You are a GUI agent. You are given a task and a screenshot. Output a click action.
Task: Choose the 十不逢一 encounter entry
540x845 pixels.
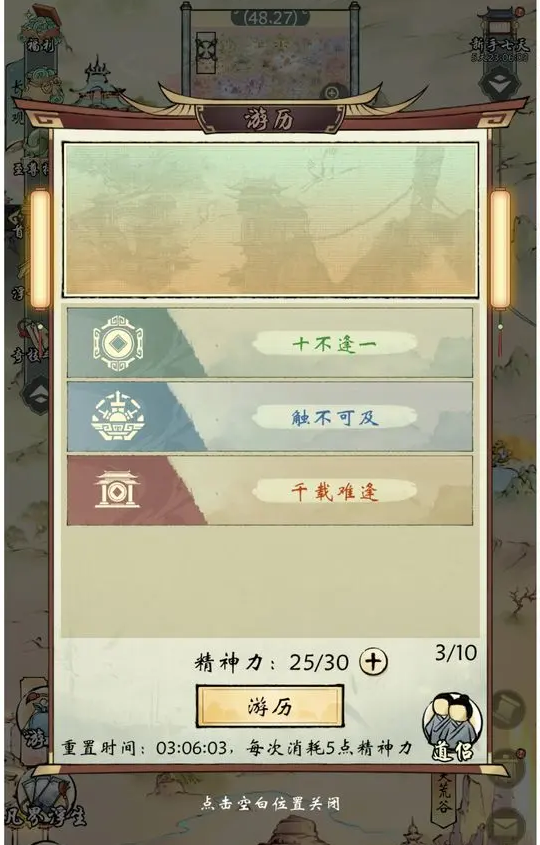tap(269, 343)
